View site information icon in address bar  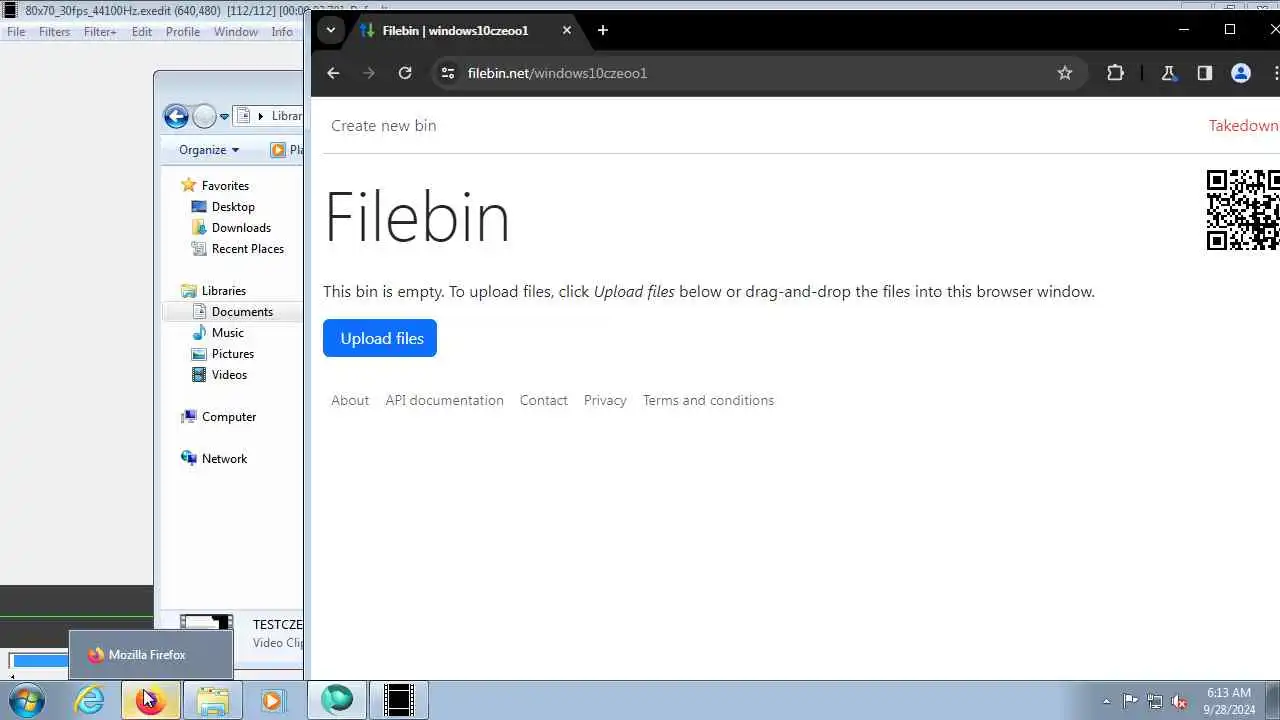click(x=448, y=73)
